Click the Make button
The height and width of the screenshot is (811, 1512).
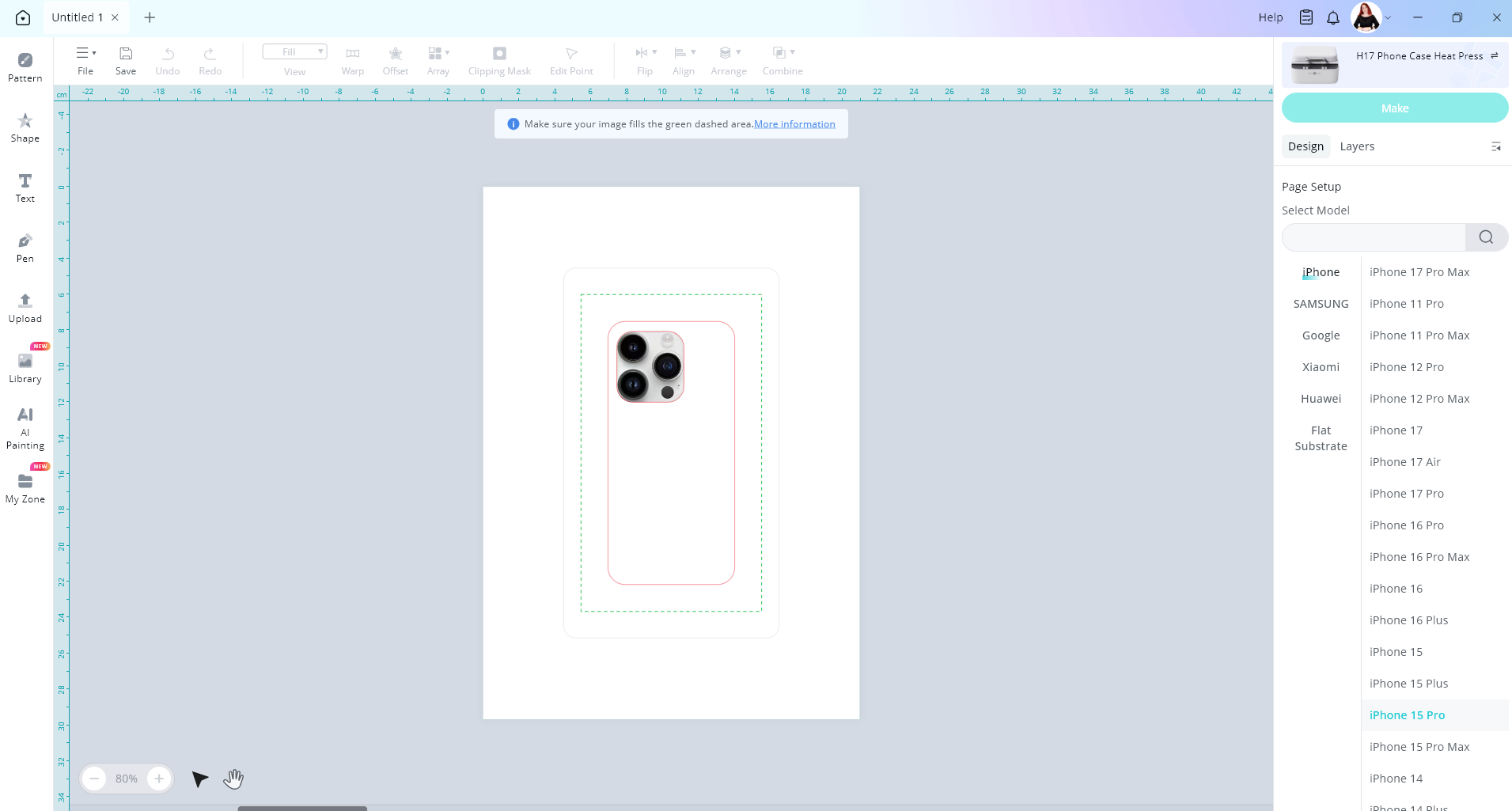tap(1394, 108)
